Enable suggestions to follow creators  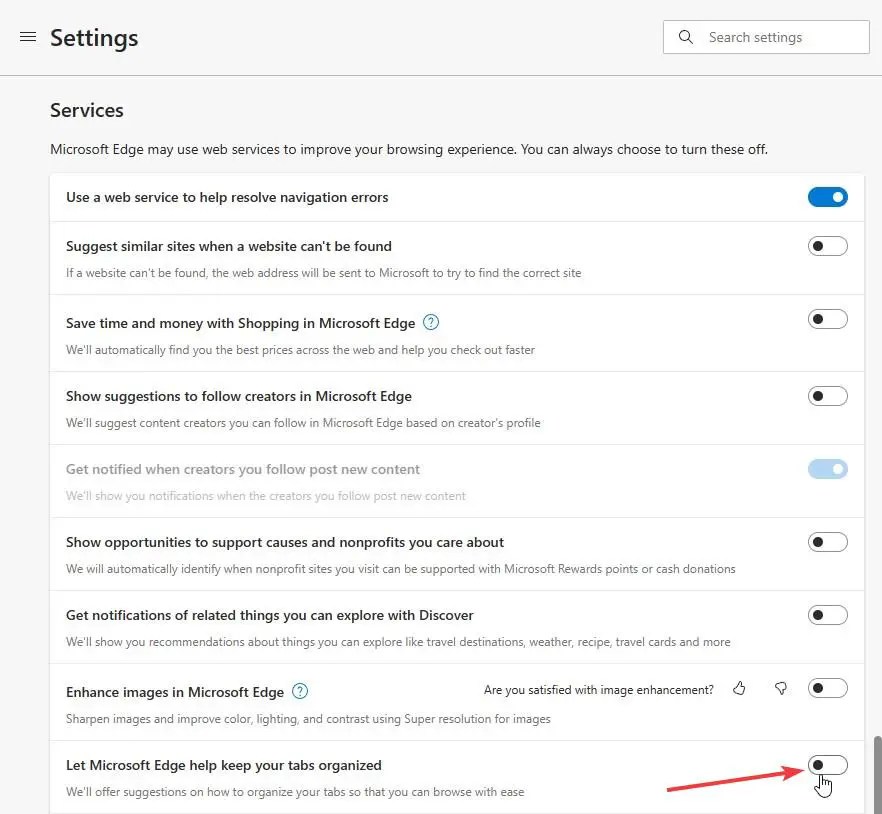827,396
